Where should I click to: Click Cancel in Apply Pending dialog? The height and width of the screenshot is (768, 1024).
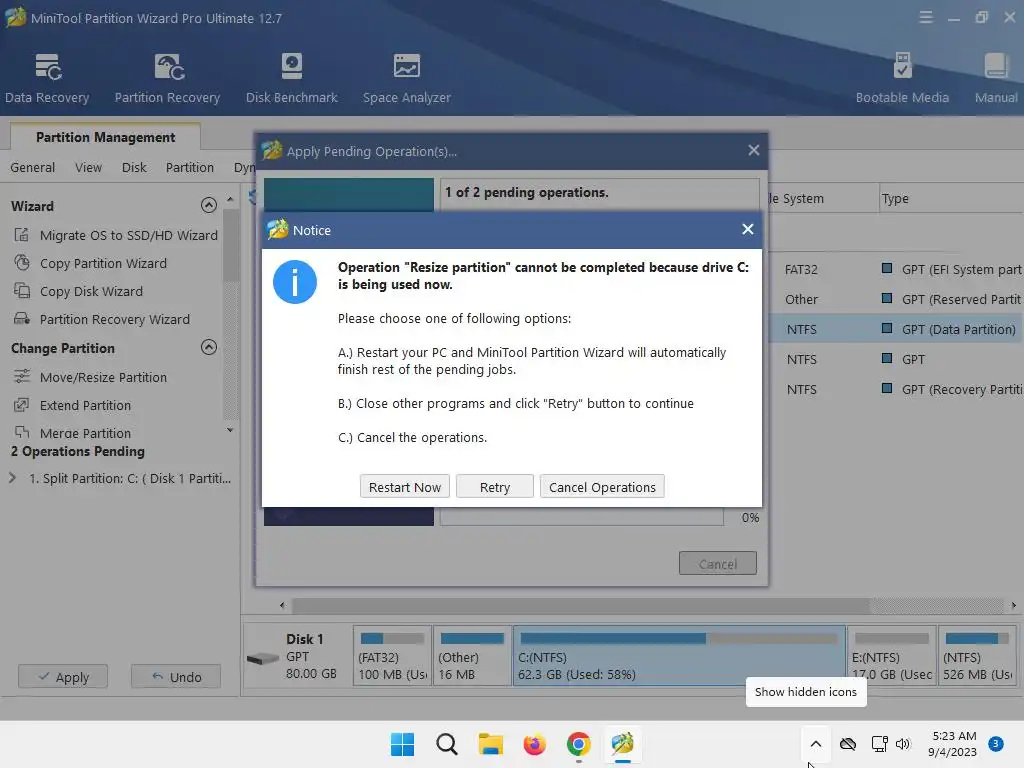point(718,564)
